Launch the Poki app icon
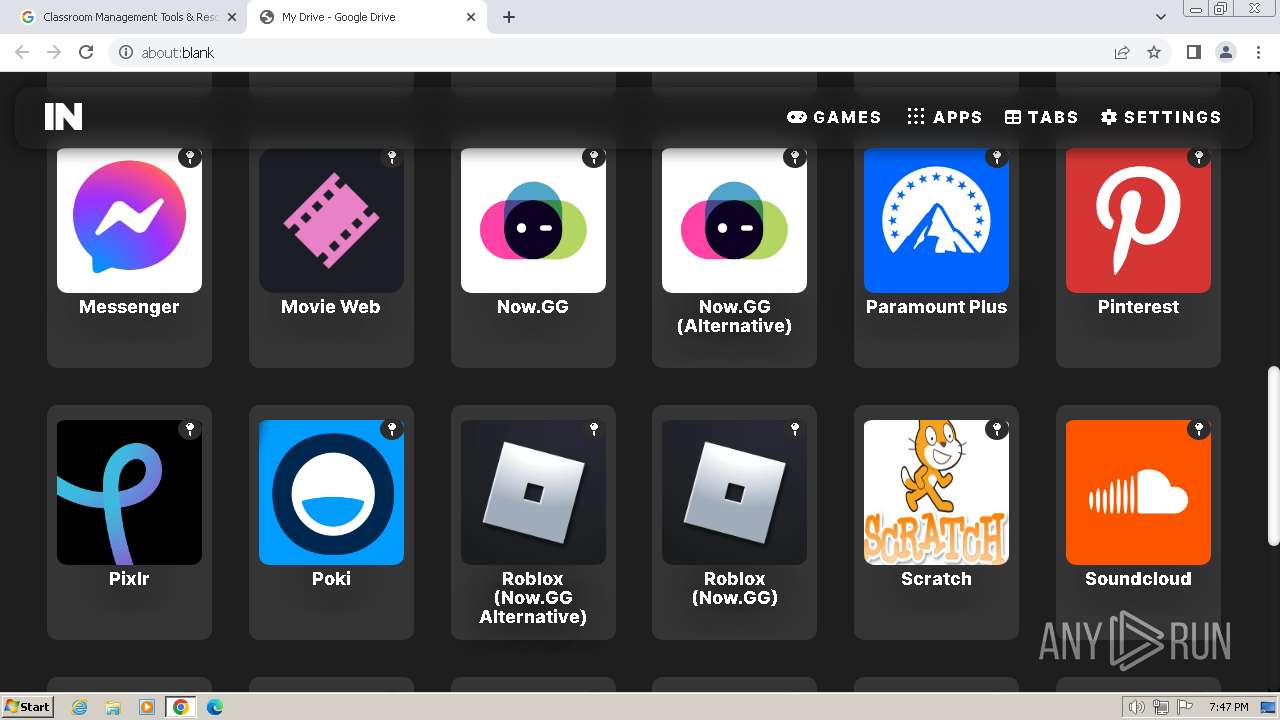 pos(331,492)
